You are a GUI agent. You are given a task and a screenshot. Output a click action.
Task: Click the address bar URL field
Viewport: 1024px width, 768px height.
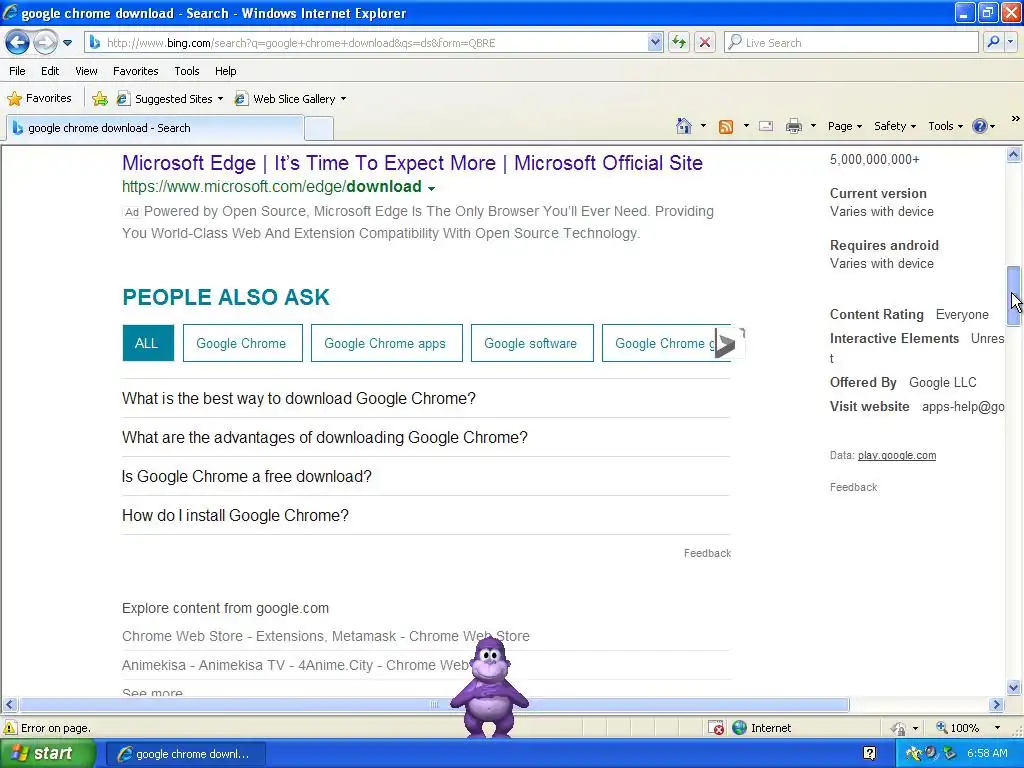click(366, 43)
